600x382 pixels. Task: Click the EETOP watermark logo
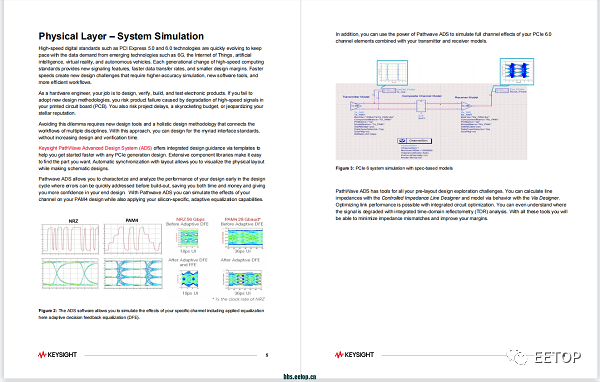[x=544, y=357]
